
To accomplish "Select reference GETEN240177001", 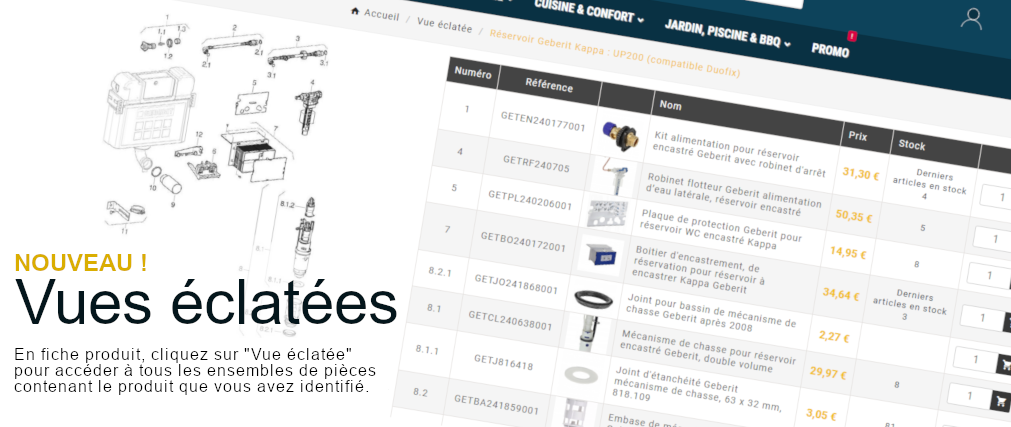I will click(x=543, y=121).
